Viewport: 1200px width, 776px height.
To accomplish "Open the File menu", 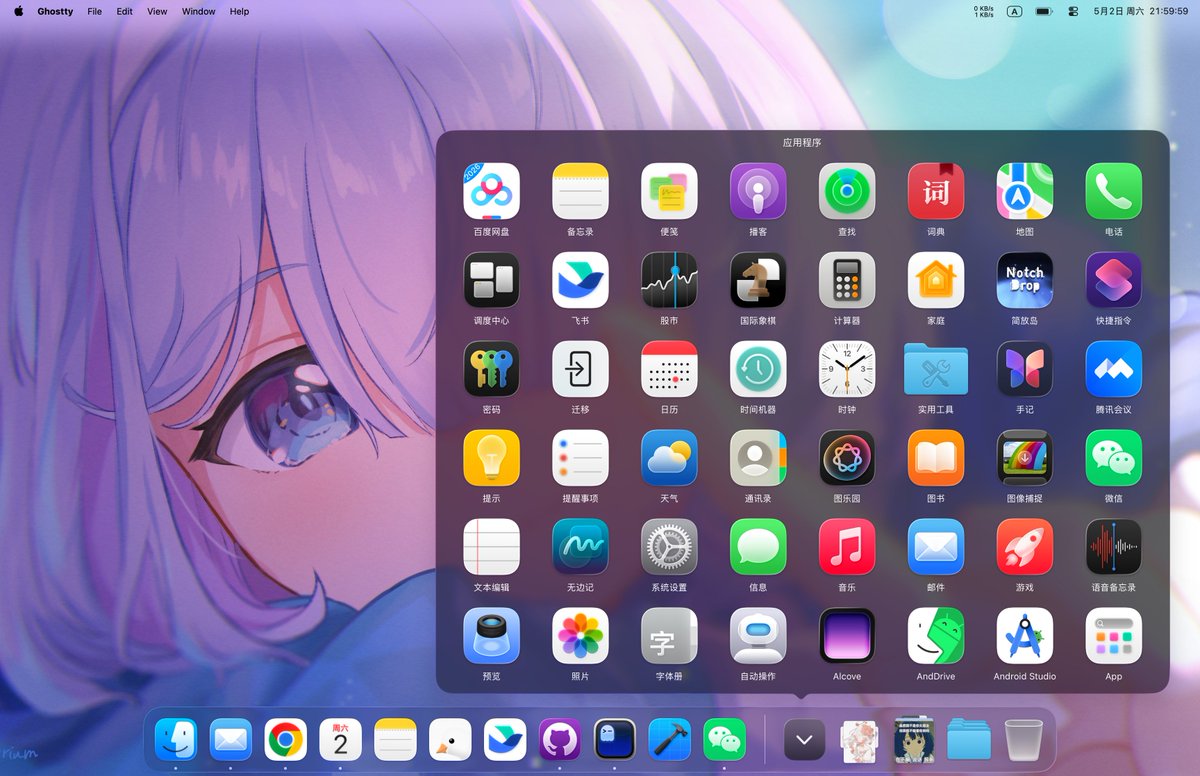I will coord(94,11).
